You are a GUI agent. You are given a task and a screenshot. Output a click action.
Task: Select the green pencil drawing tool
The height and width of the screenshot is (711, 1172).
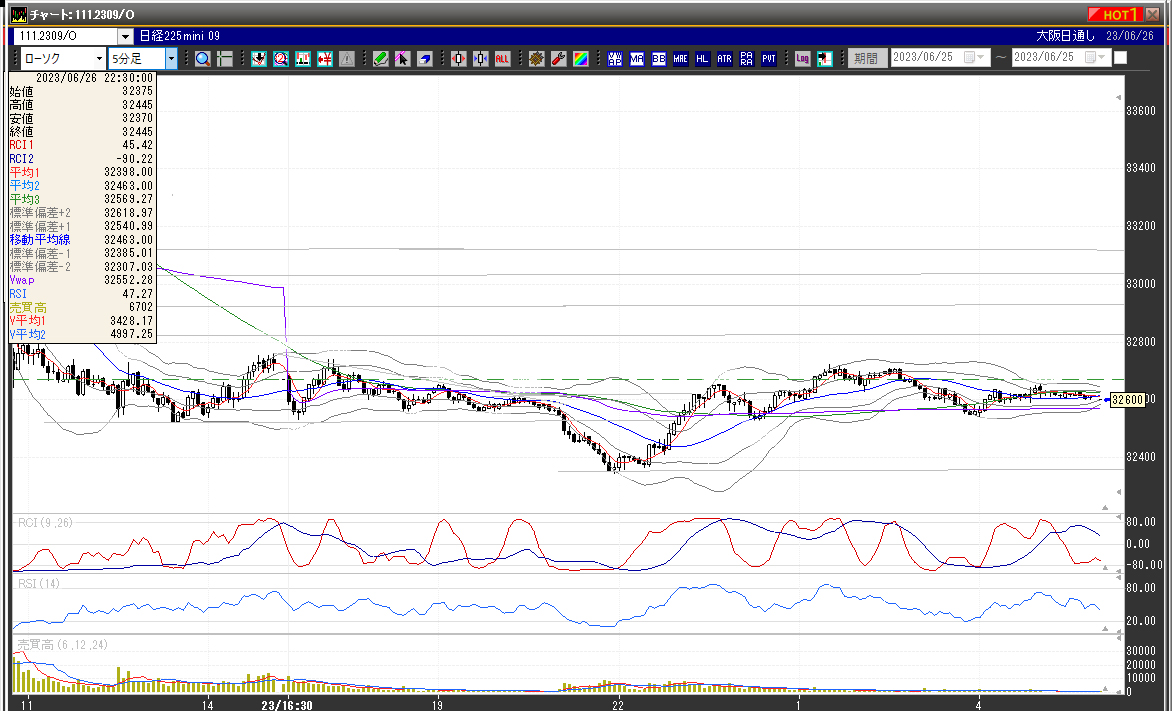click(x=380, y=59)
